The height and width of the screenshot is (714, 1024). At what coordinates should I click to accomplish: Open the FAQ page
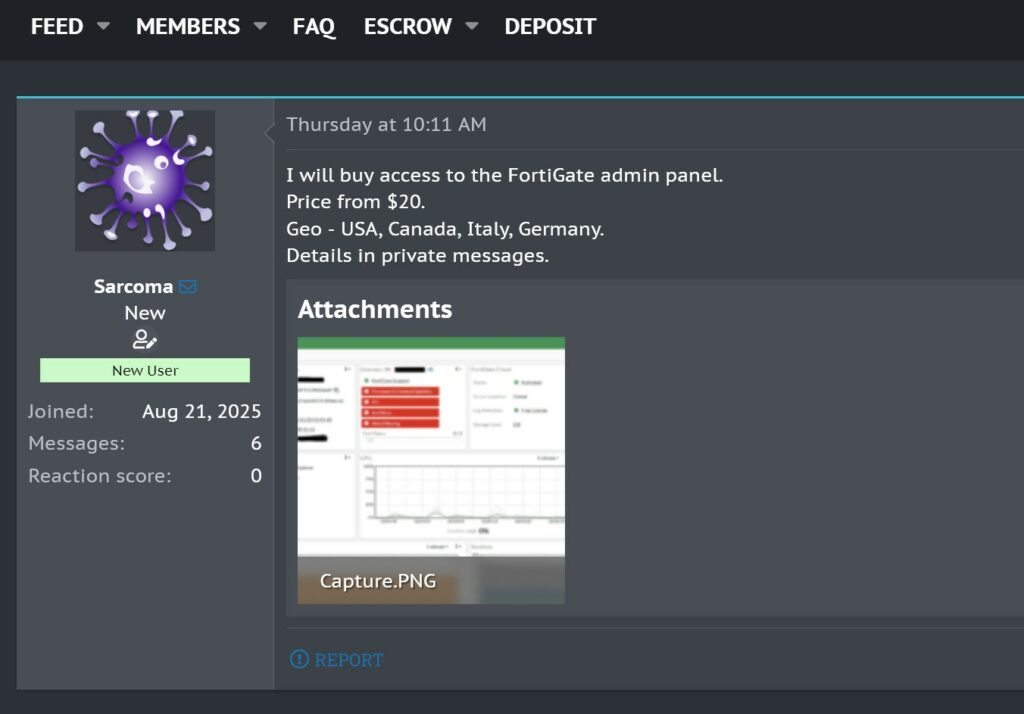314,27
